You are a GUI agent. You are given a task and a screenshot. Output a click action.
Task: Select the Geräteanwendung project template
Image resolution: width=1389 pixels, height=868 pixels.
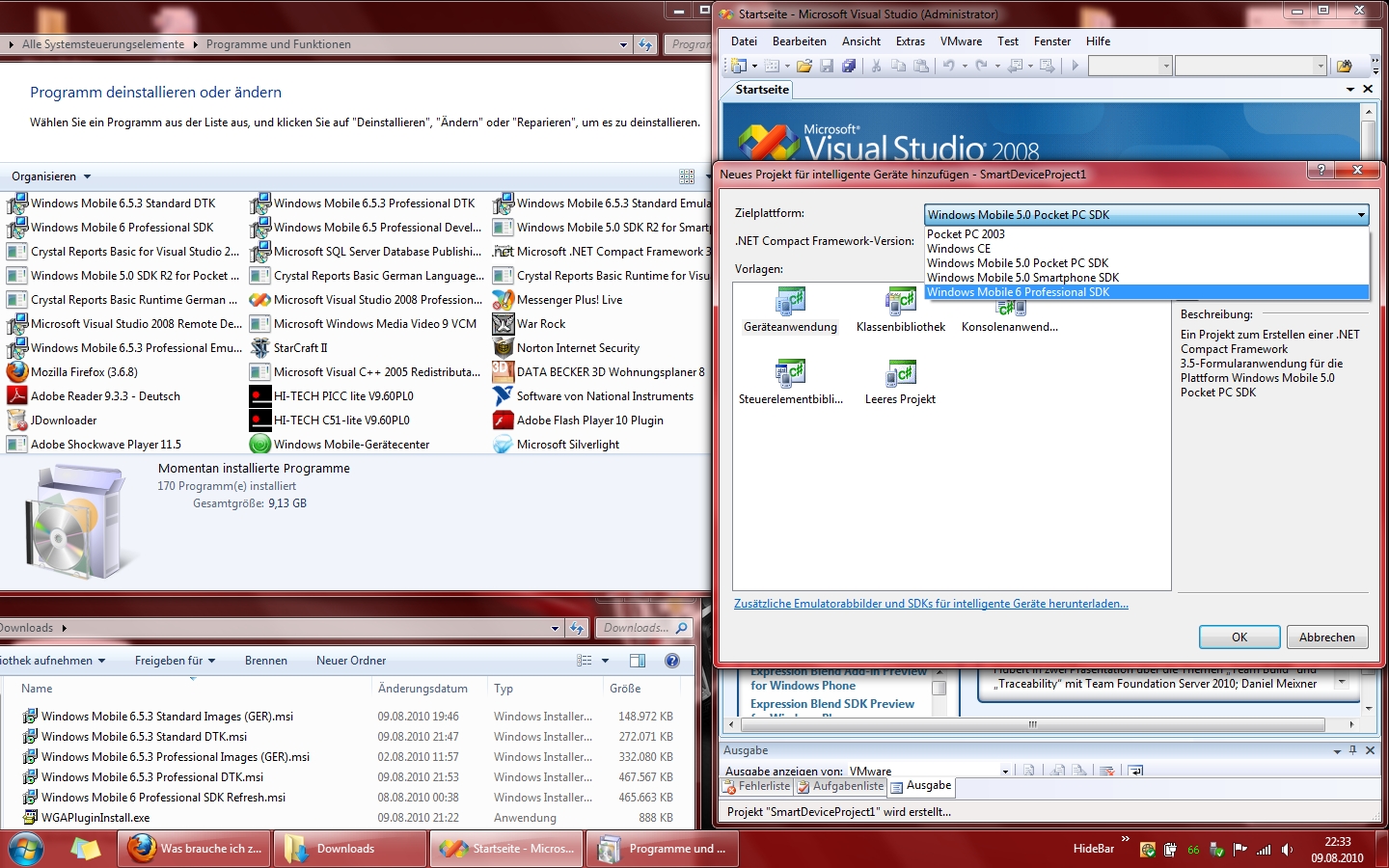tap(790, 311)
